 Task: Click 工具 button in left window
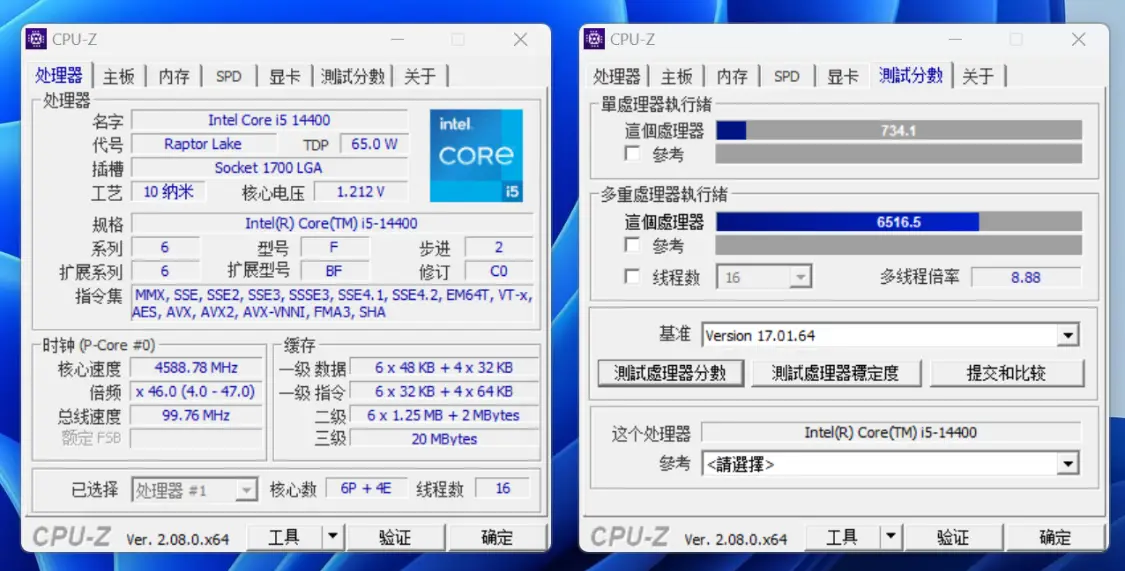[x=284, y=537]
